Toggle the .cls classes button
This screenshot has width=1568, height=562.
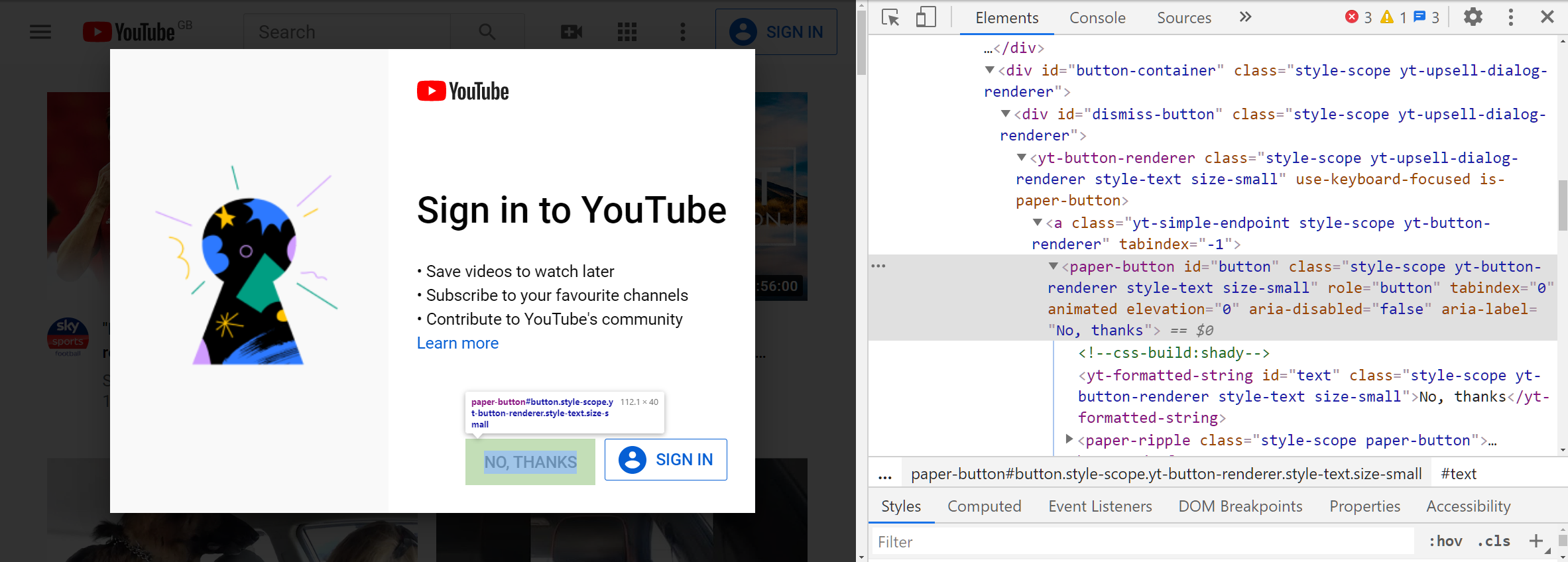point(1494,541)
